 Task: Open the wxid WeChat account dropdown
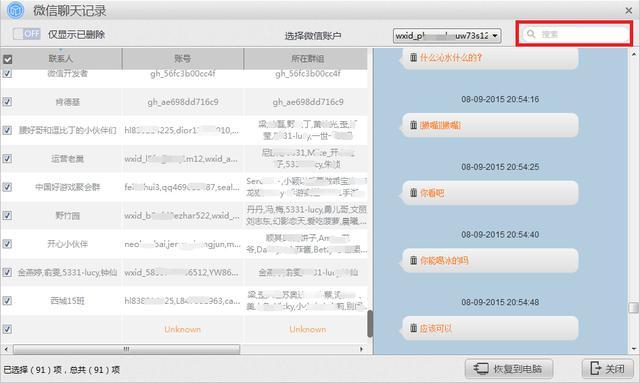point(447,36)
